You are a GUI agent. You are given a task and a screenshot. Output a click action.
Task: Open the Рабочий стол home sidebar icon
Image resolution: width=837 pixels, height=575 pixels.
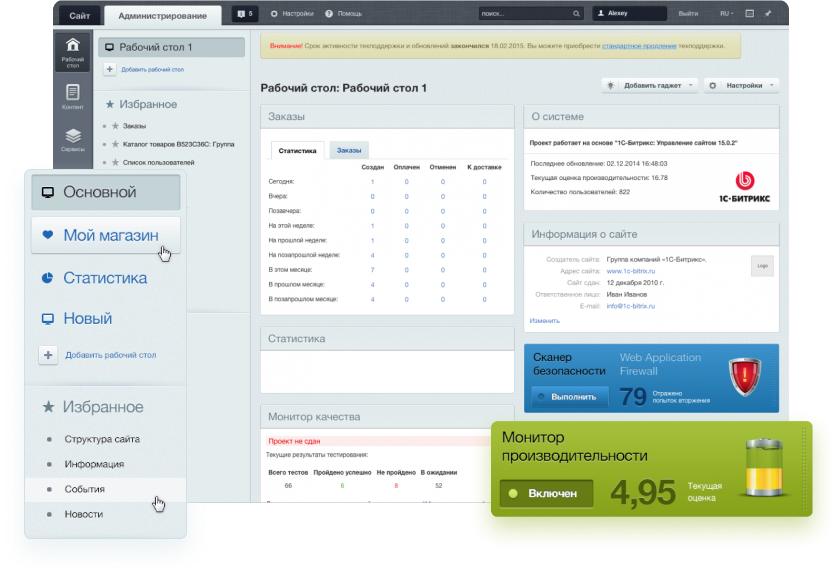[72, 51]
